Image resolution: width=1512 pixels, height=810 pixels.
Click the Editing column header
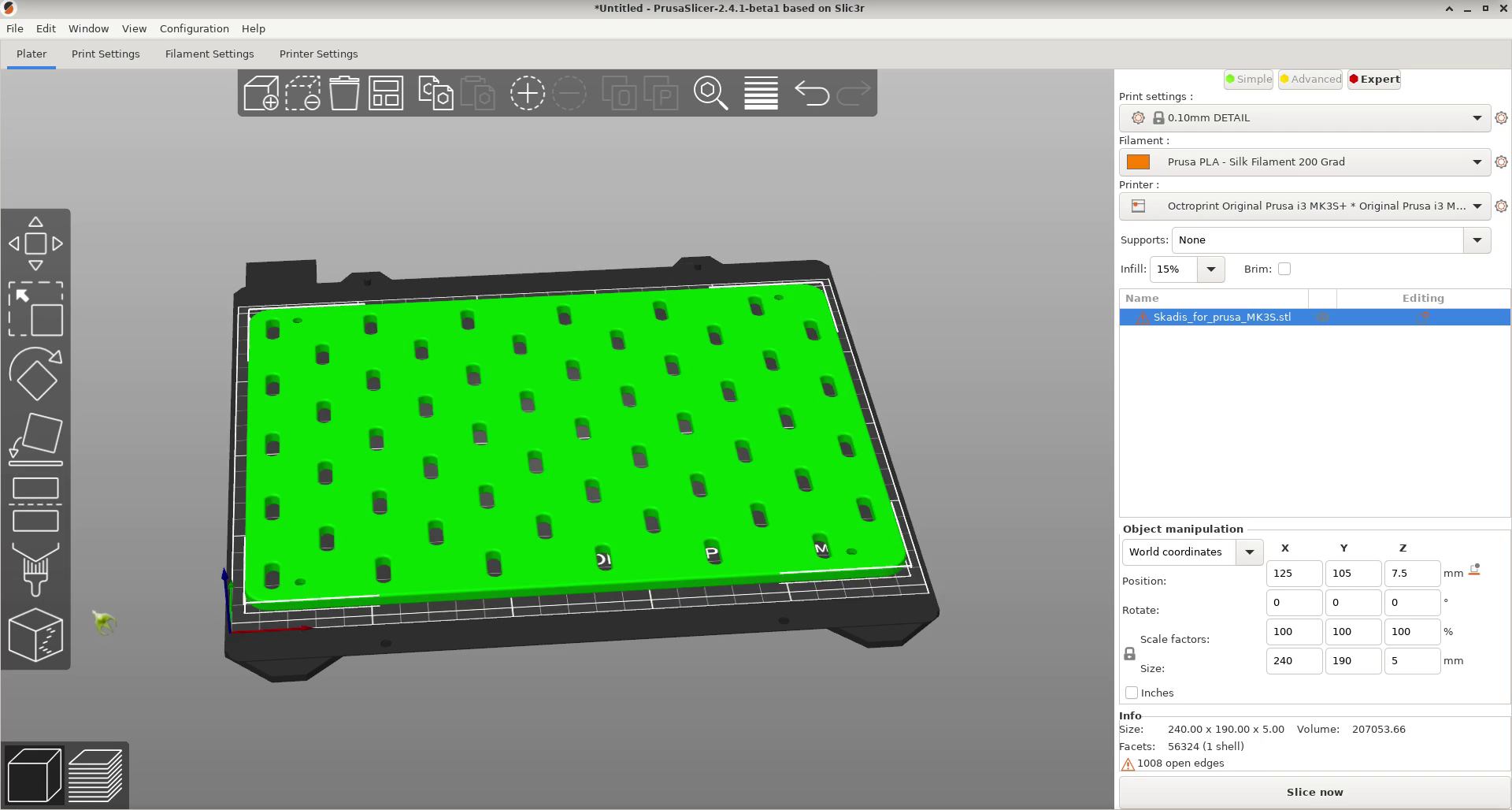(1422, 298)
